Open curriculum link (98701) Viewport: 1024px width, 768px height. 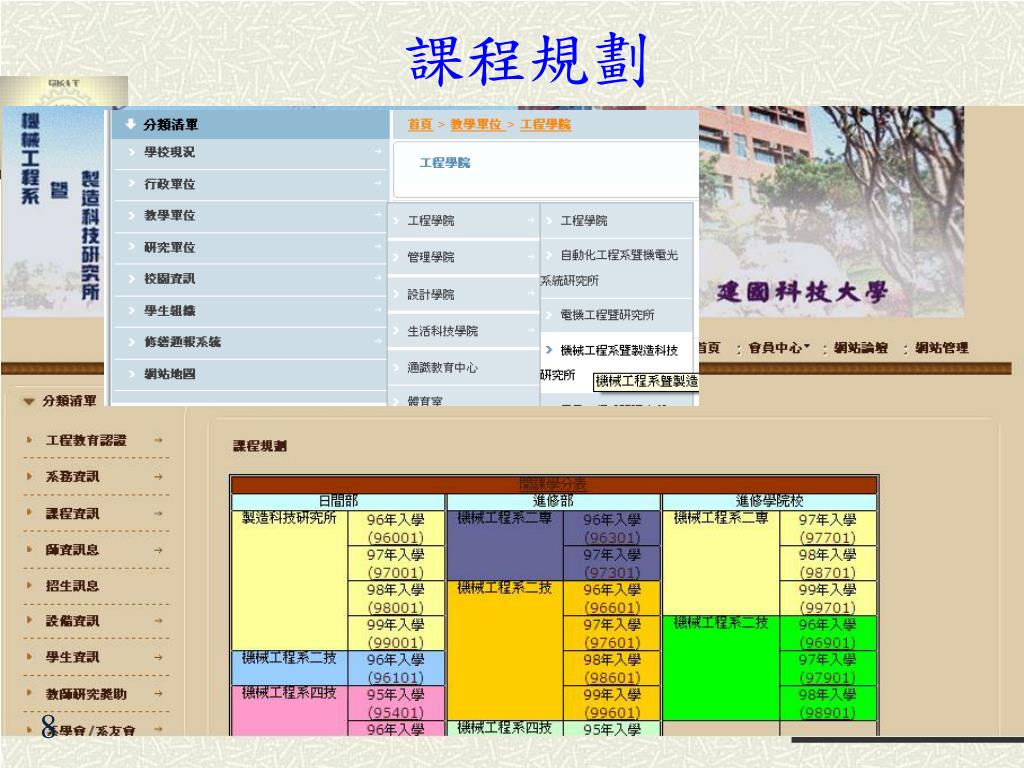(827, 573)
